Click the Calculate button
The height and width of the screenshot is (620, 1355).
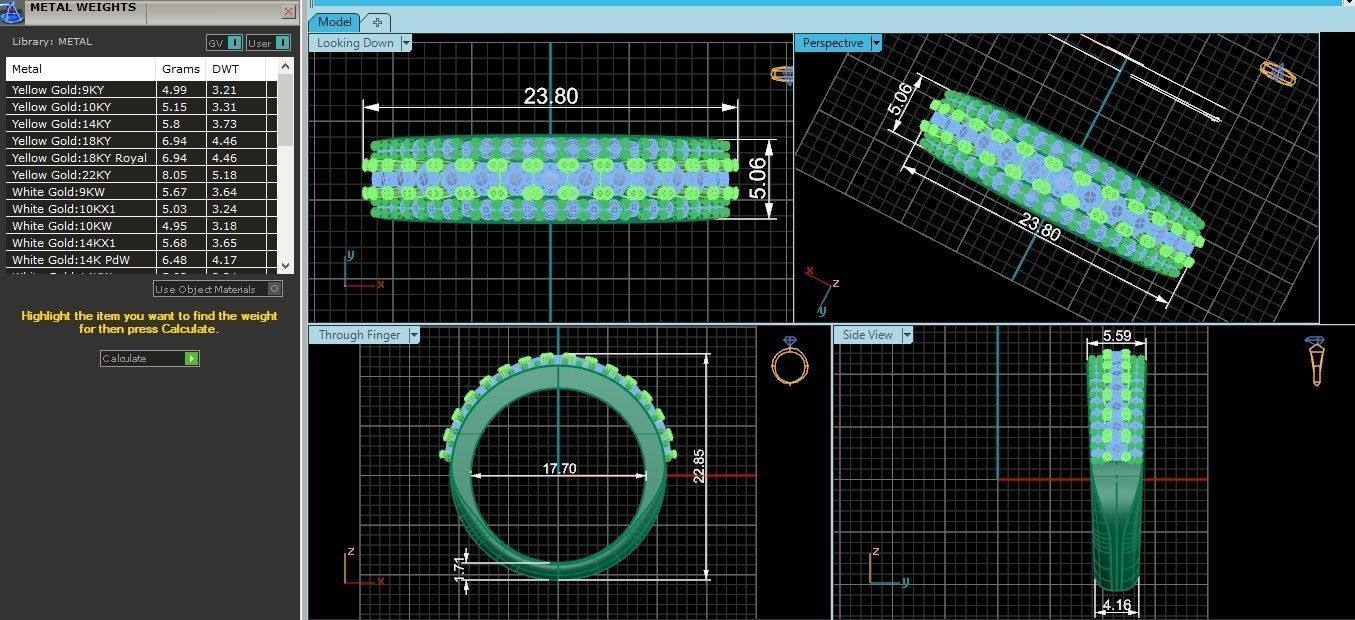click(150, 358)
